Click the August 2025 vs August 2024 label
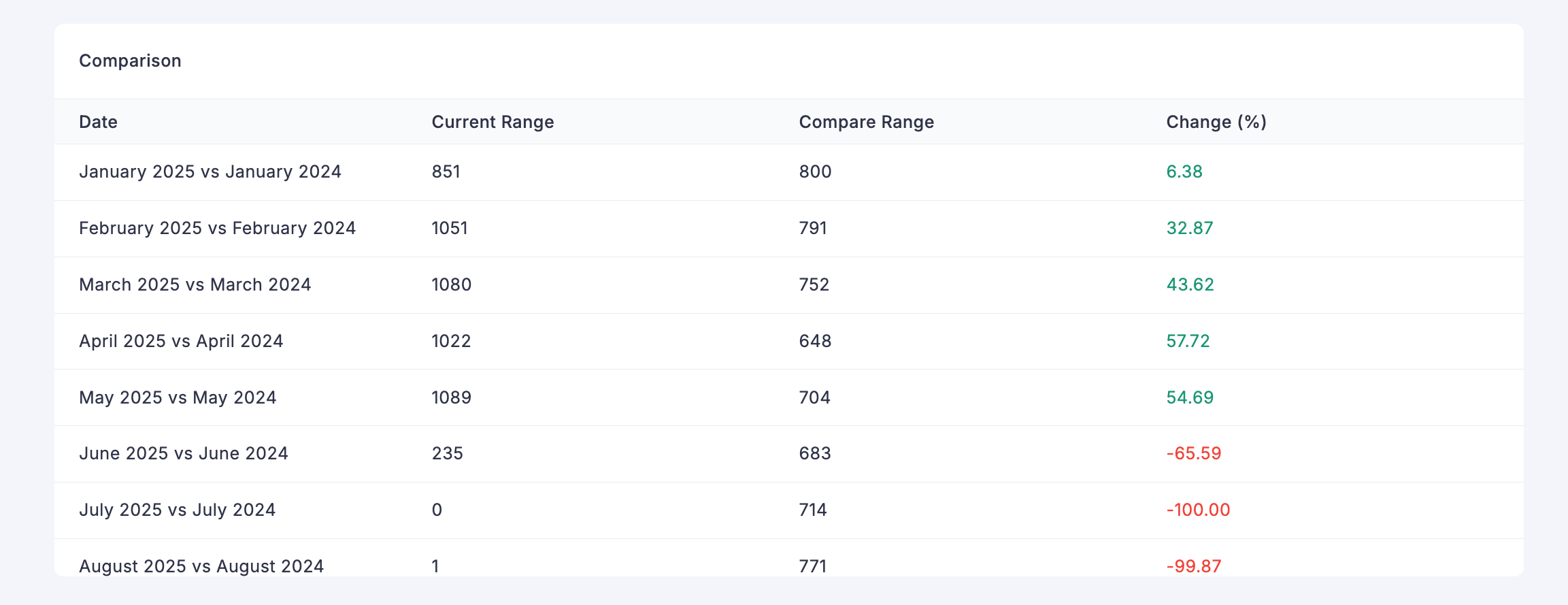 [201, 566]
